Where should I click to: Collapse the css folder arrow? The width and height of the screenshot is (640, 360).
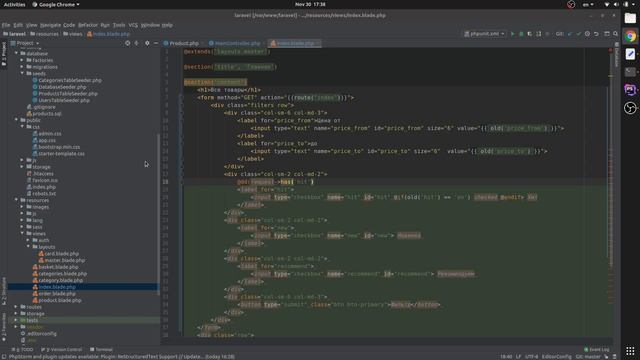pyautogui.click(x=22, y=127)
